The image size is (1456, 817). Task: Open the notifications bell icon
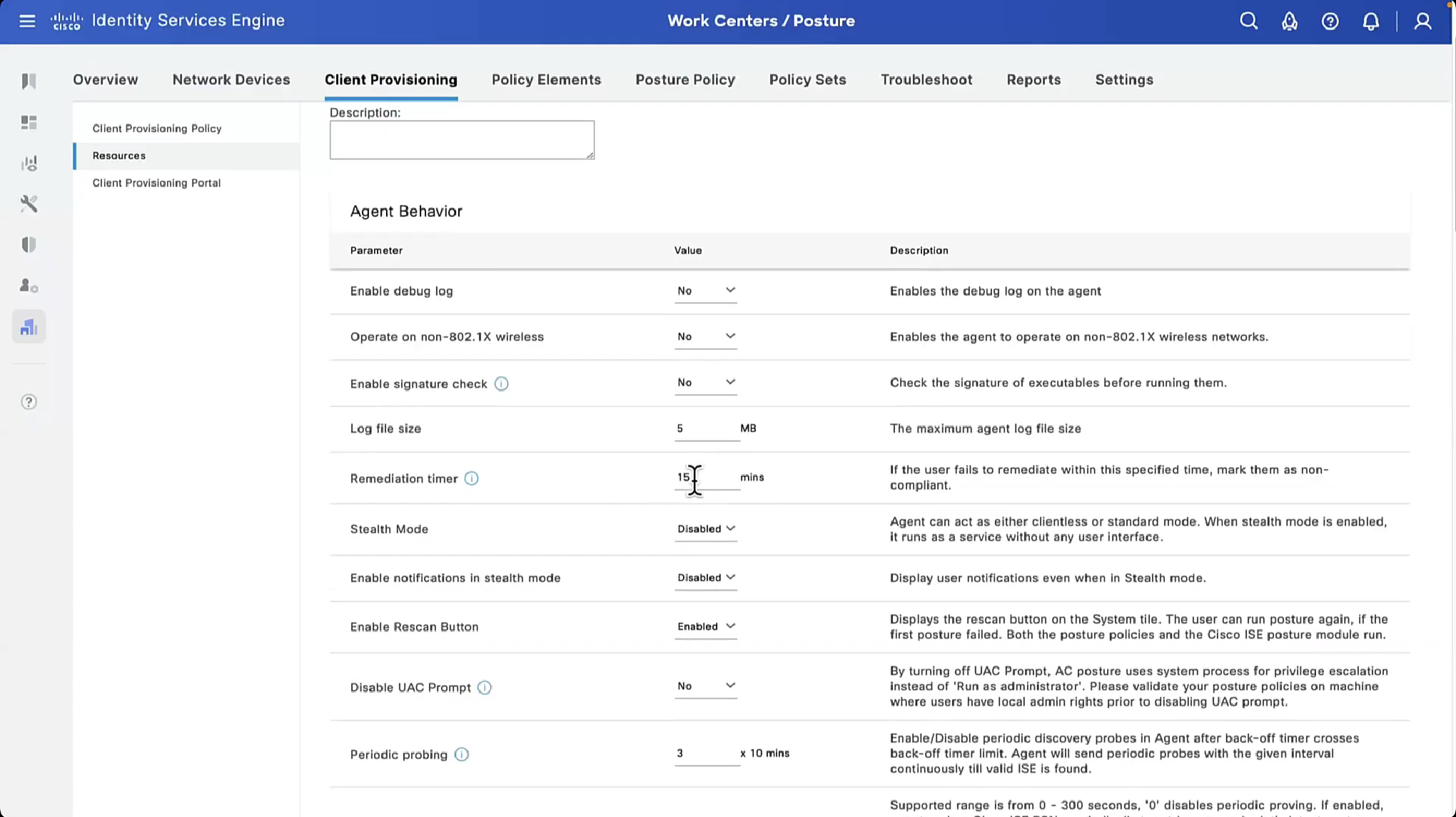[1370, 21]
